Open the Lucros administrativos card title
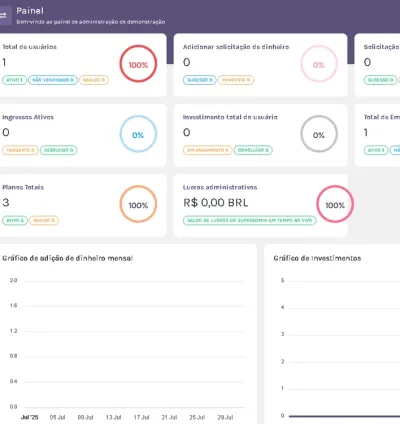This screenshot has width=400, height=424. click(x=220, y=187)
